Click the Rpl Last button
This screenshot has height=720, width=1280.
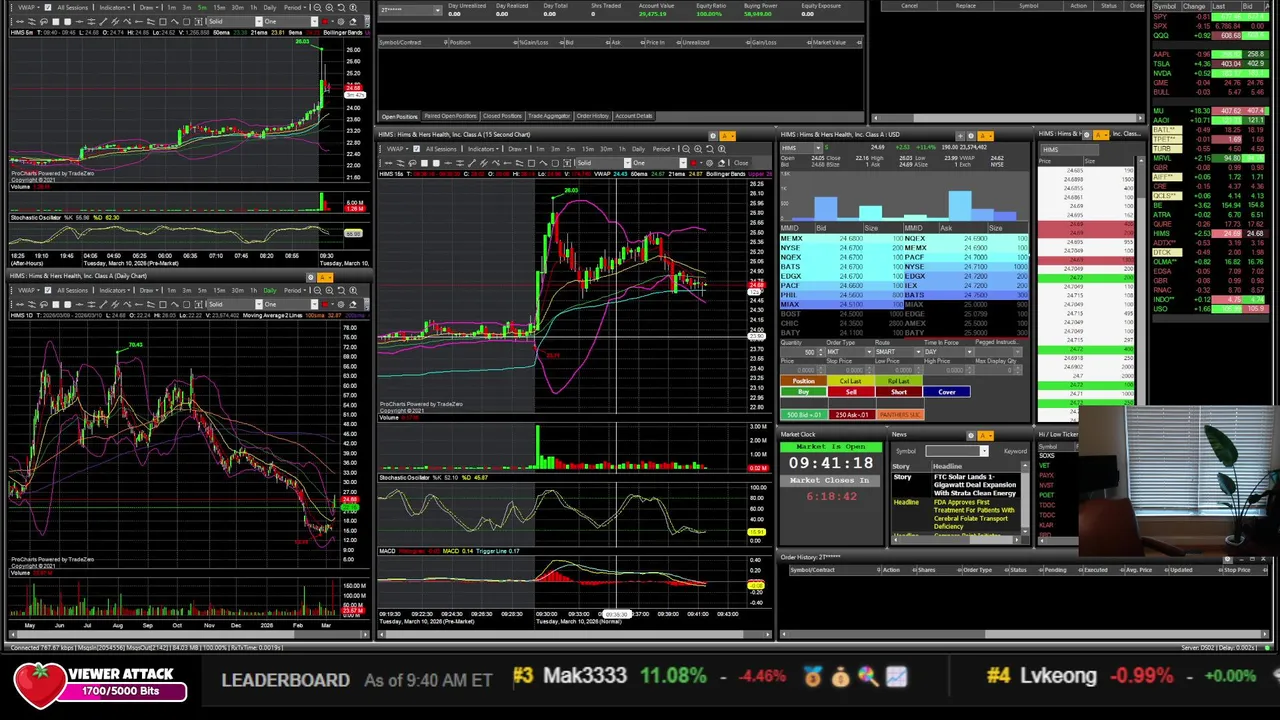899,381
